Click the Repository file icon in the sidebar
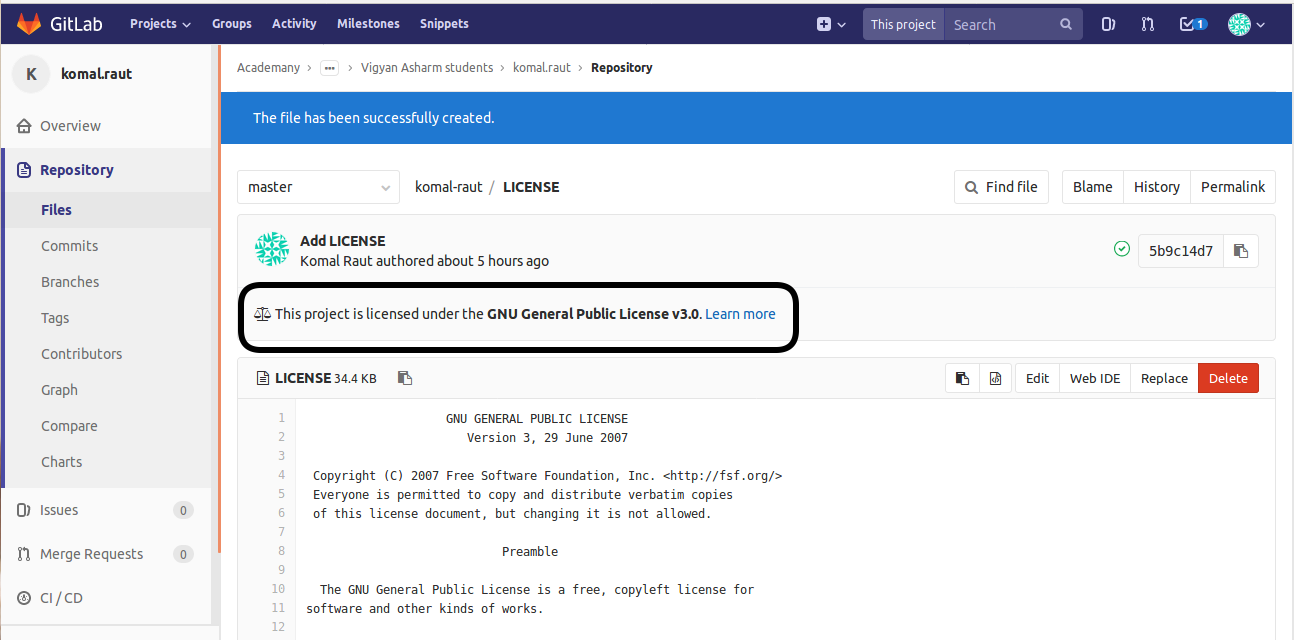1294x640 pixels. coord(25,170)
